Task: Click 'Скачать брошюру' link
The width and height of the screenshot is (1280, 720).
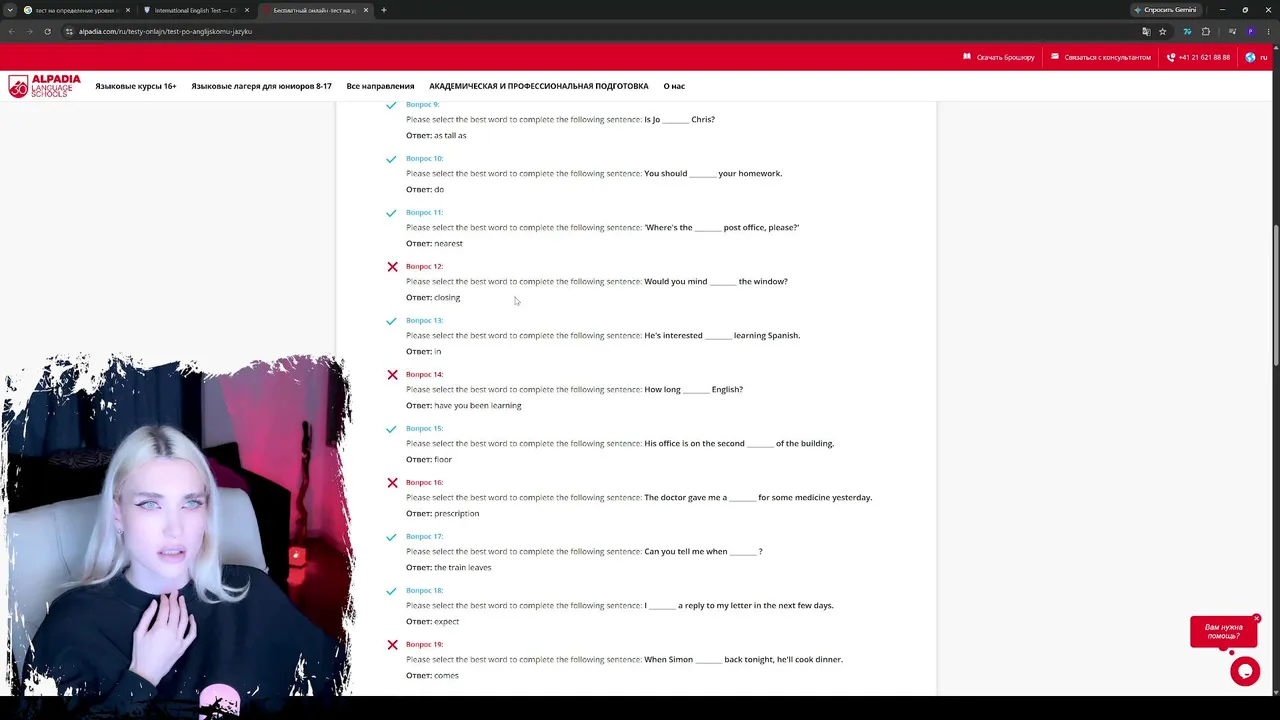Action: 999,57
